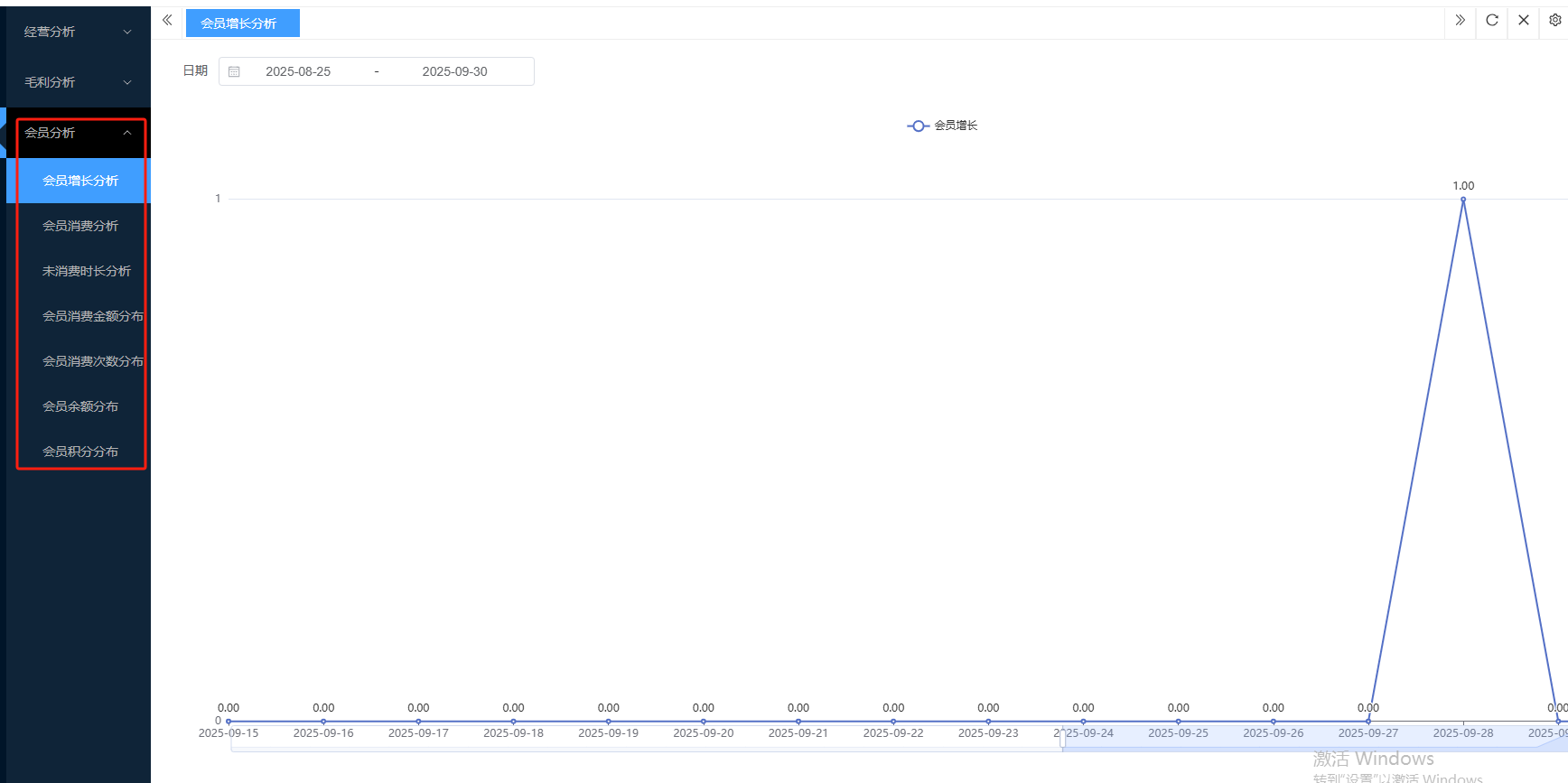The width and height of the screenshot is (1568, 783).
Task: Open the settings gear icon
Action: [x=1555, y=20]
